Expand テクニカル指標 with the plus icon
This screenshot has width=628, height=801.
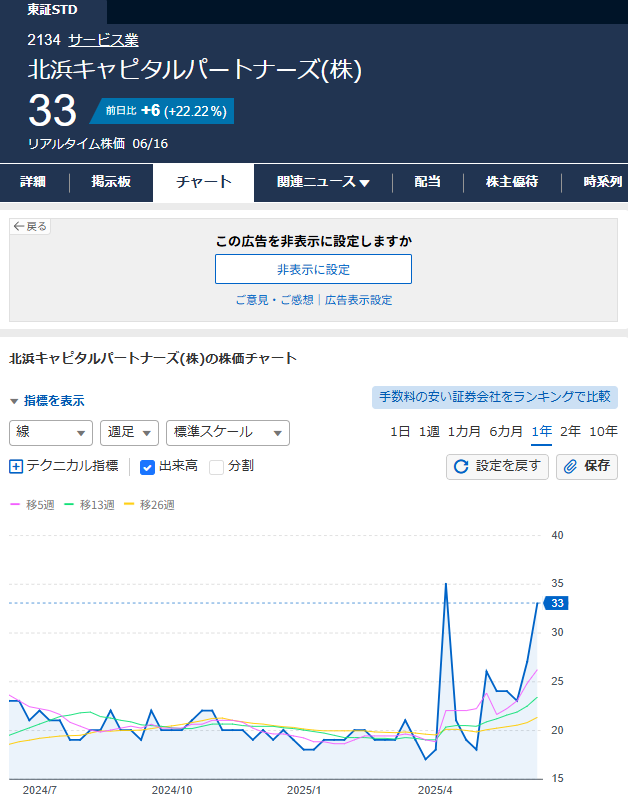point(16,466)
